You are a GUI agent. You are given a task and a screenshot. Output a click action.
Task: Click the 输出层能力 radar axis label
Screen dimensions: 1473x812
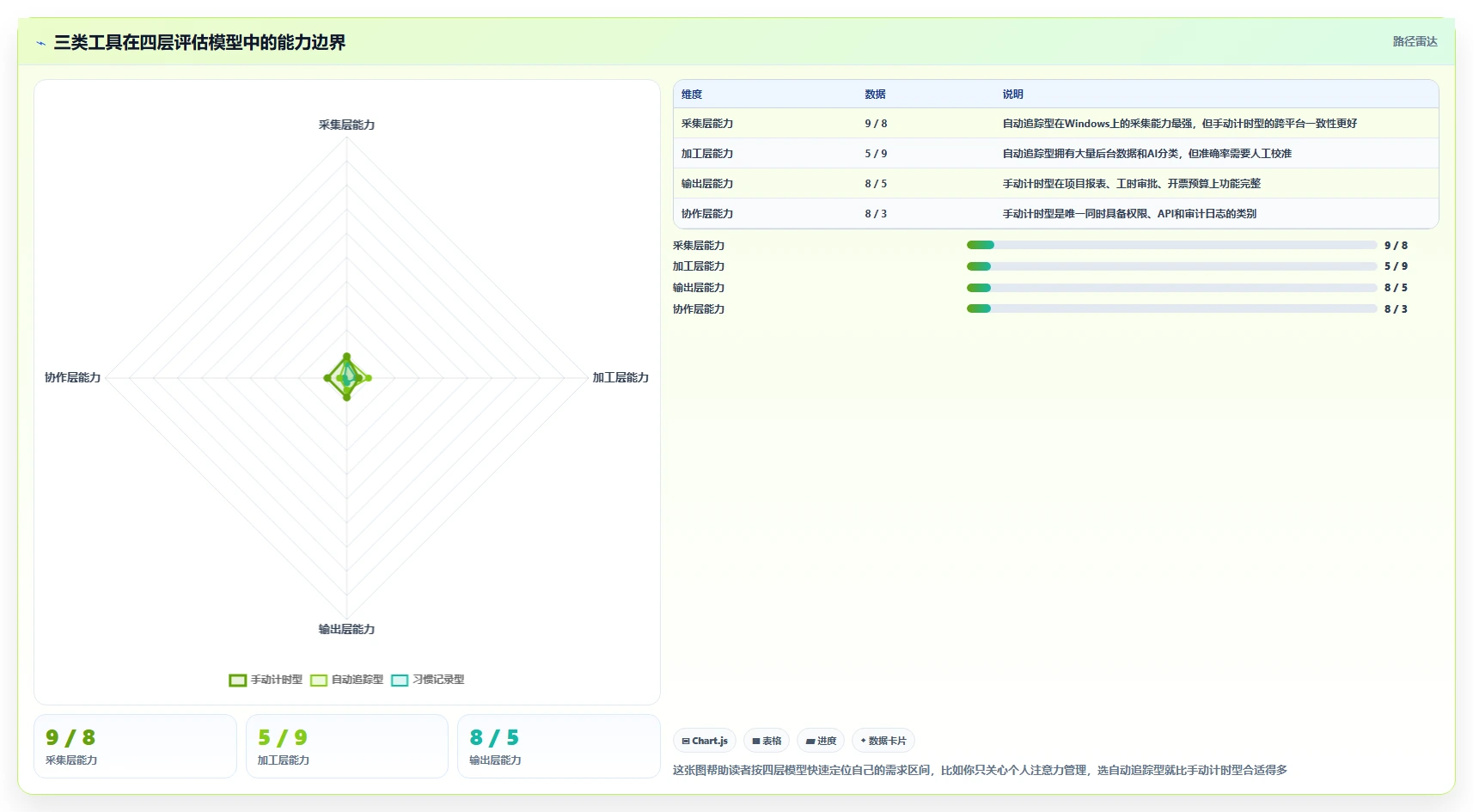pyautogui.click(x=346, y=629)
